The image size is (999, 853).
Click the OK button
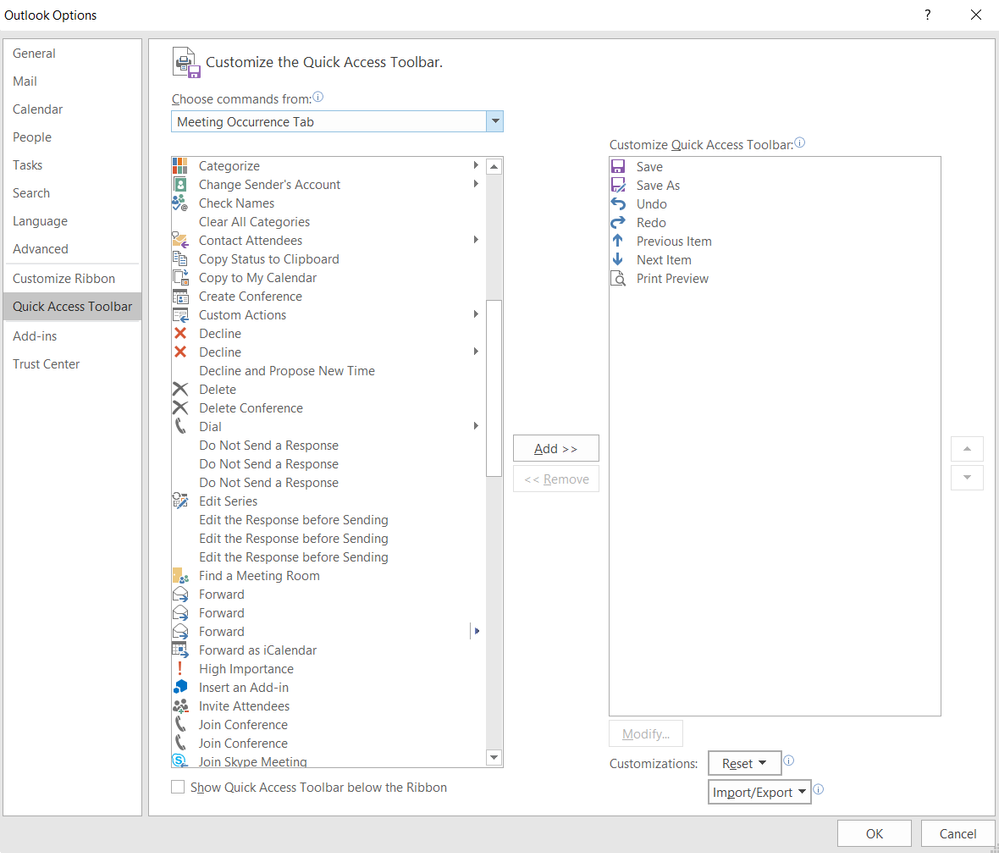point(874,833)
